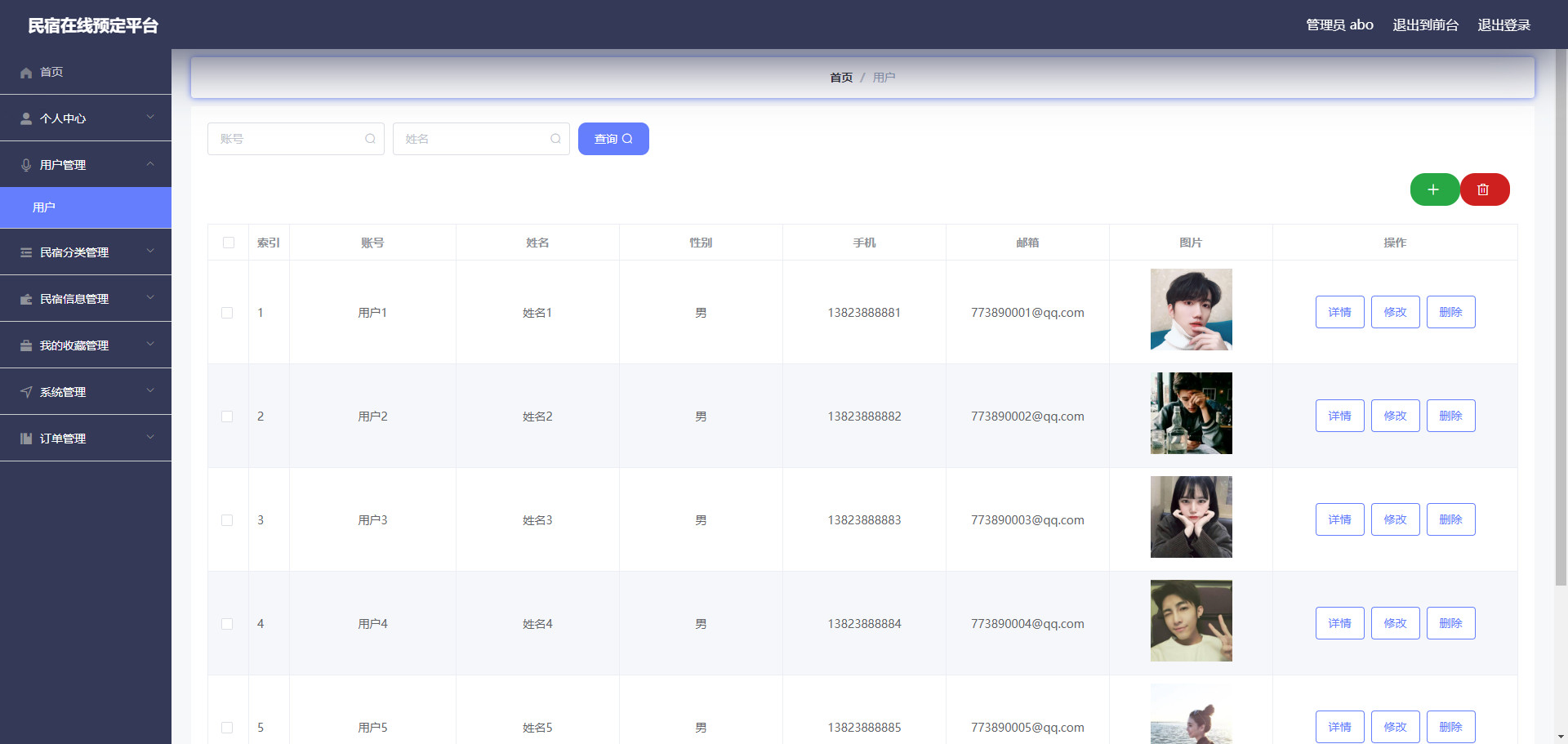Image resolution: width=1568 pixels, height=744 pixels.
Task: Expand the 民宿分类管理 chevron
Action: [150, 252]
